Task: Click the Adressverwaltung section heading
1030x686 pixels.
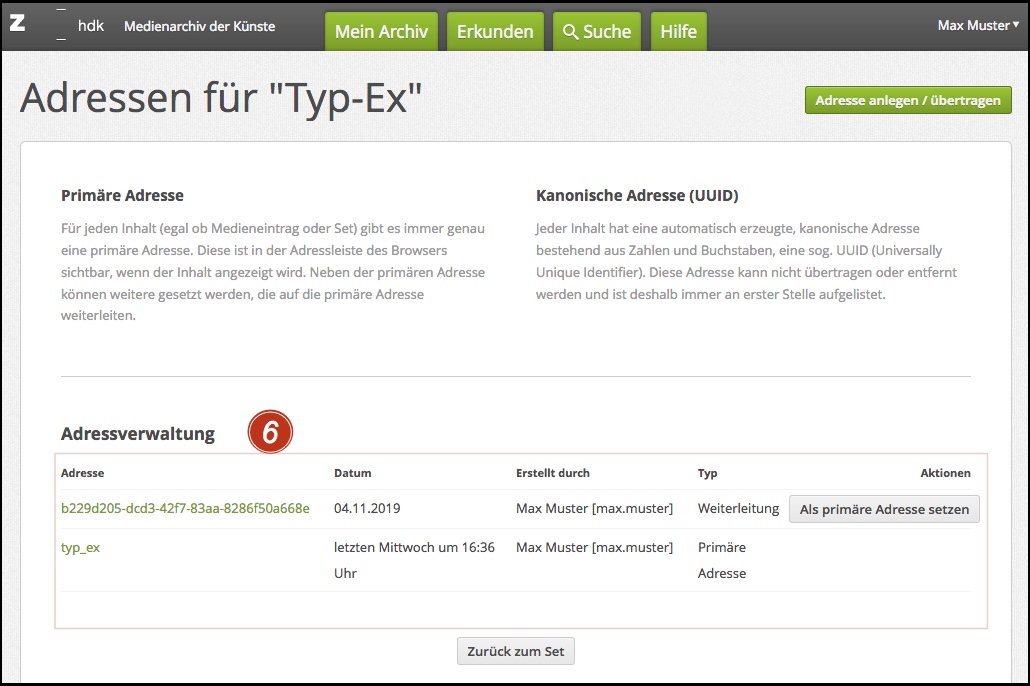Action: (x=138, y=433)
